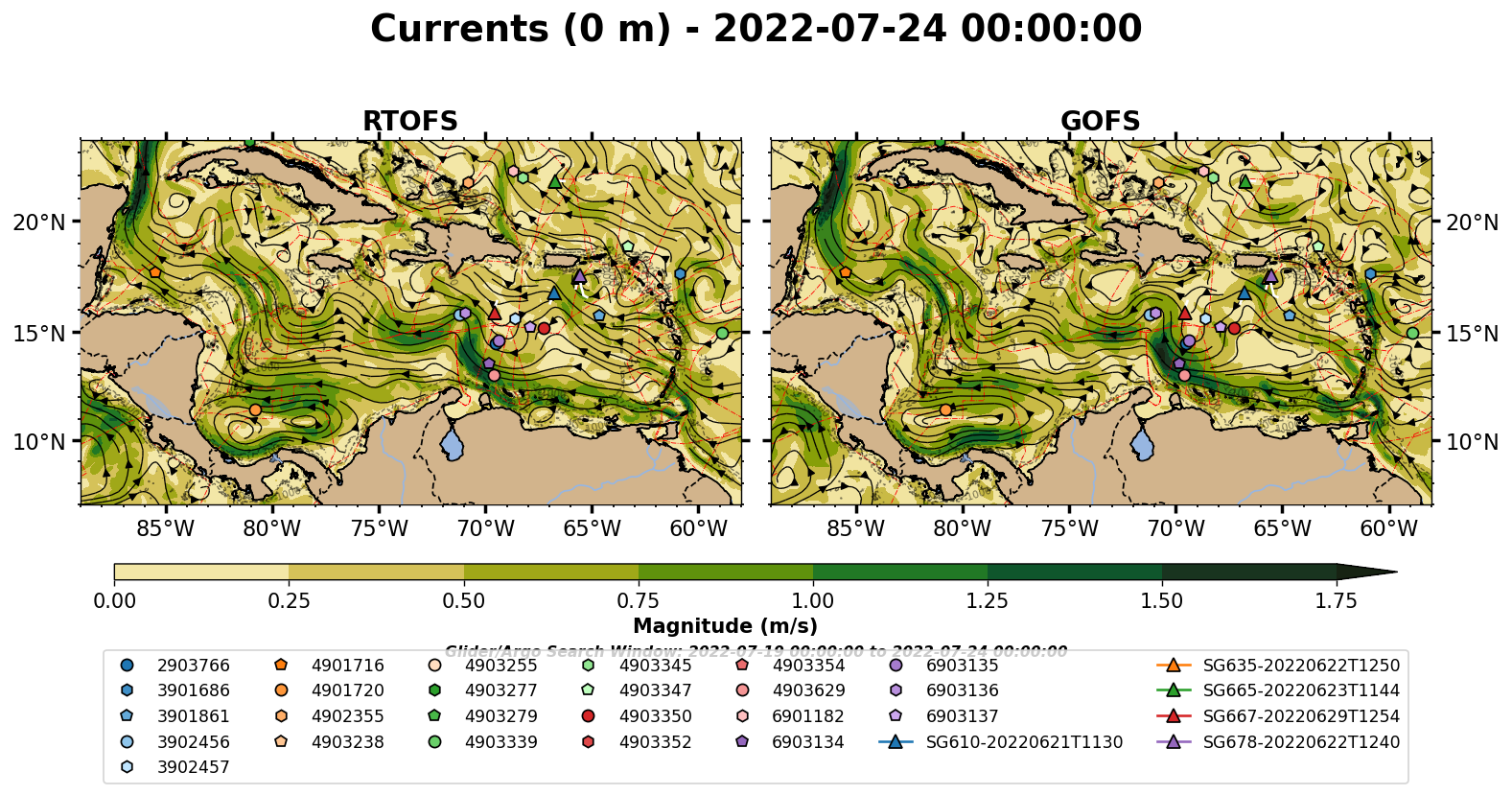
Task: Select the orange circle legend marker for 4901720
Action: tap(281, 690)
